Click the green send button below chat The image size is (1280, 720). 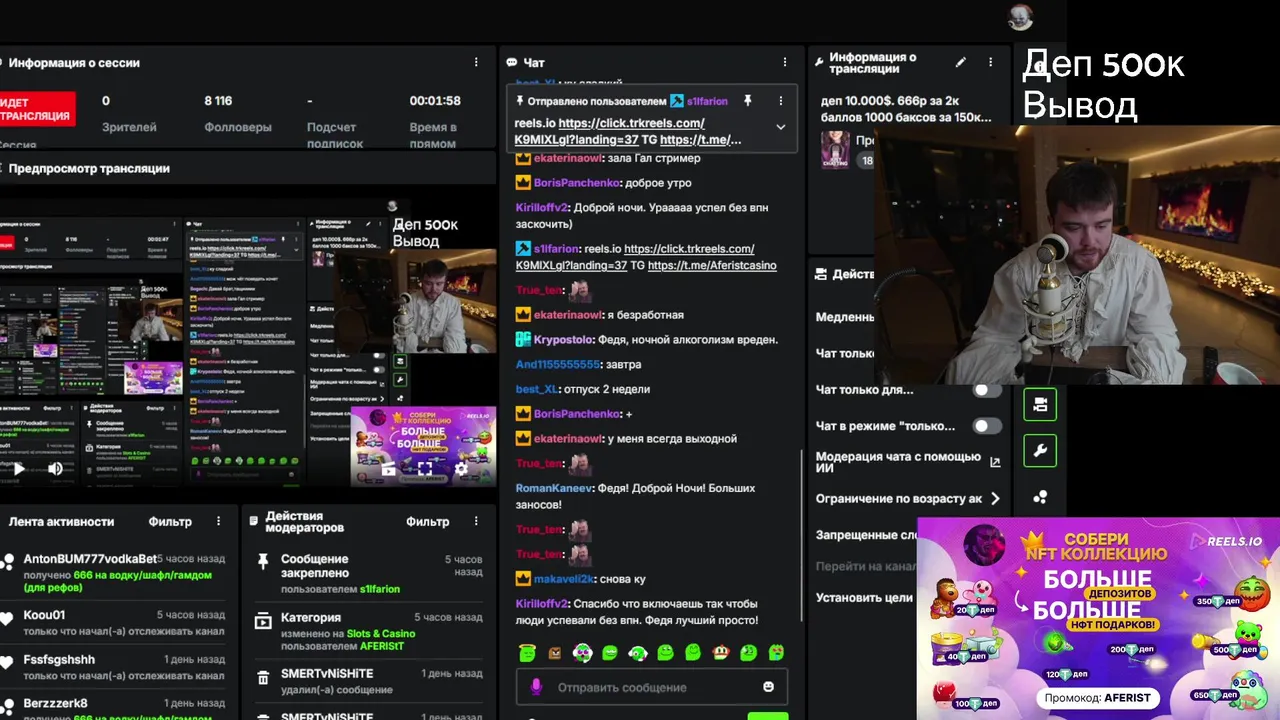(x=768, y=715)
